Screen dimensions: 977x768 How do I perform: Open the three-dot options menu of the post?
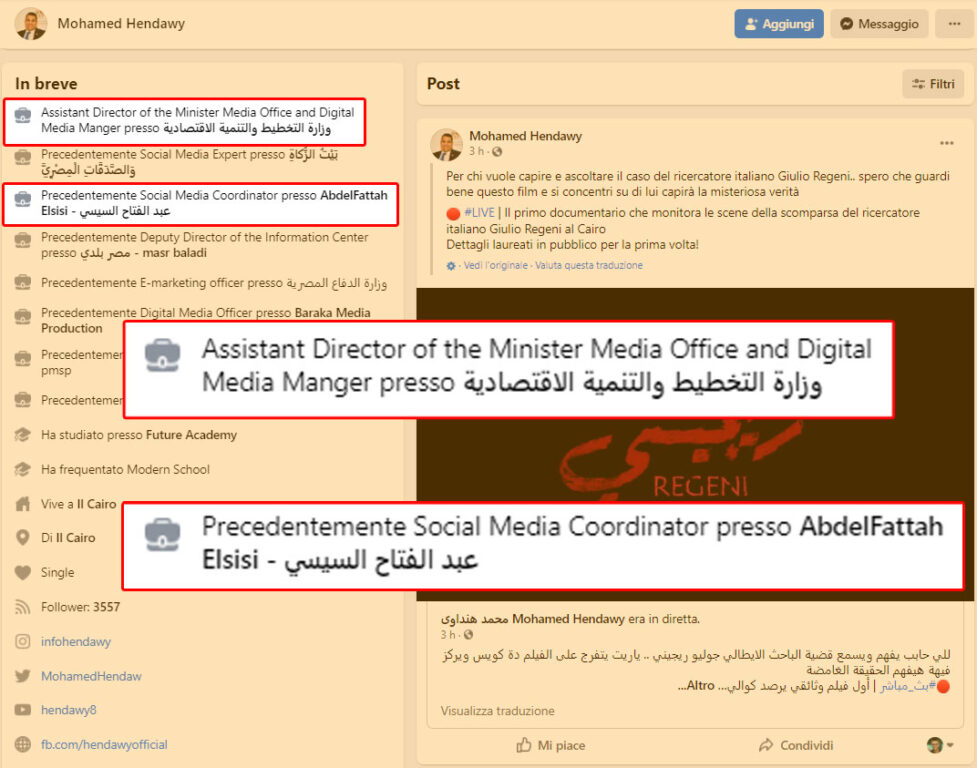point(946,143)
